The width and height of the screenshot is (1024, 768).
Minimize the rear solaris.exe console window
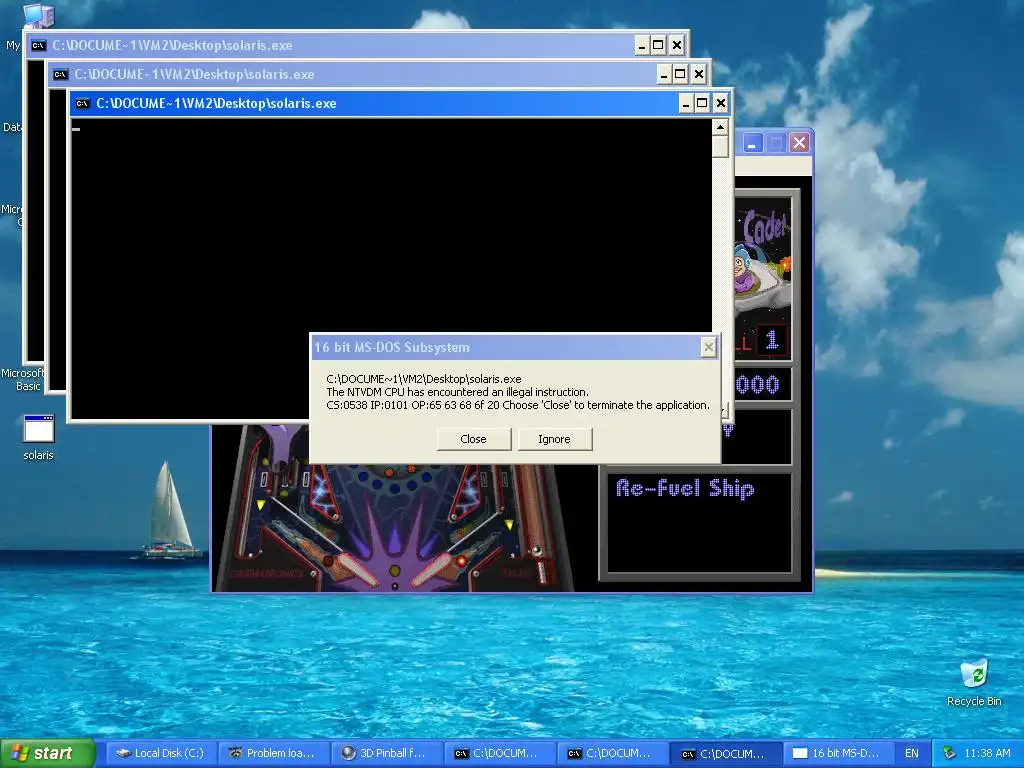click(642, 46)
